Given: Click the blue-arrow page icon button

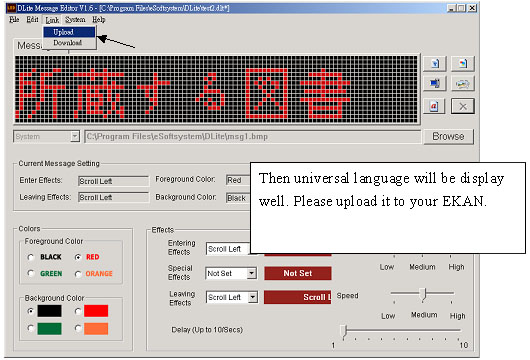Looking at the screenshot, I should click(x=435, y=64).
